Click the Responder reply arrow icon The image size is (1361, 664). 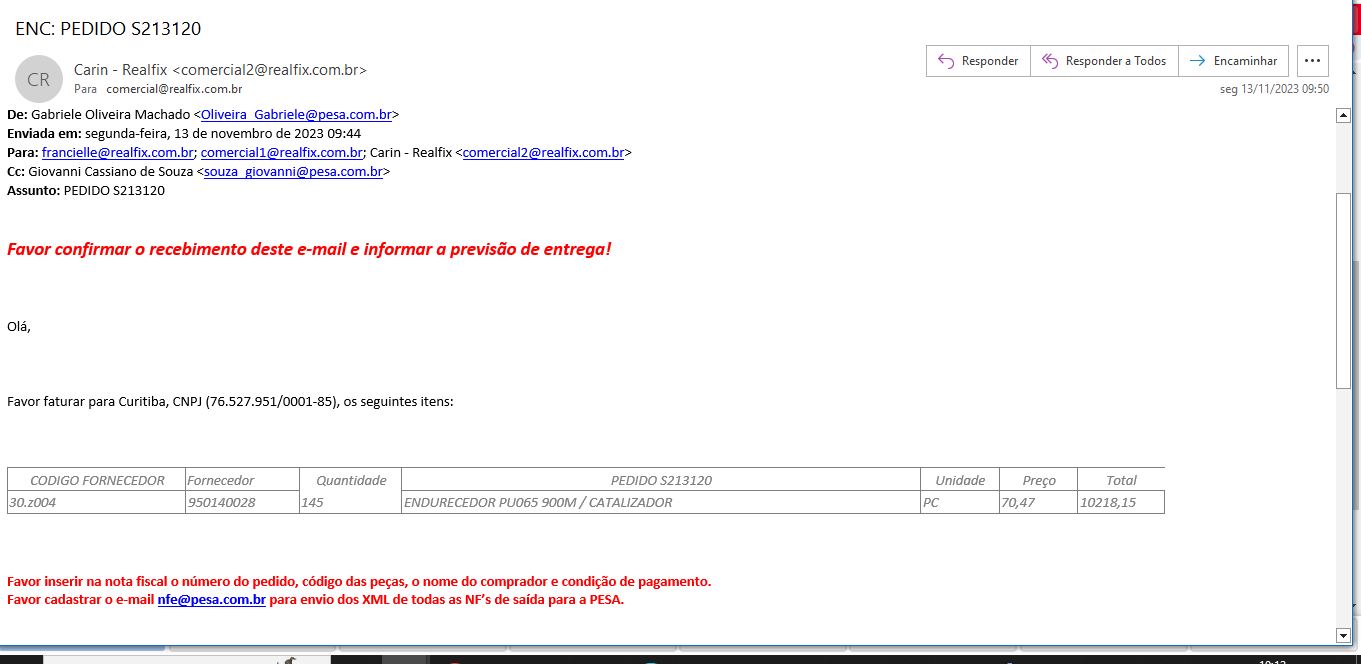[946, 61]
